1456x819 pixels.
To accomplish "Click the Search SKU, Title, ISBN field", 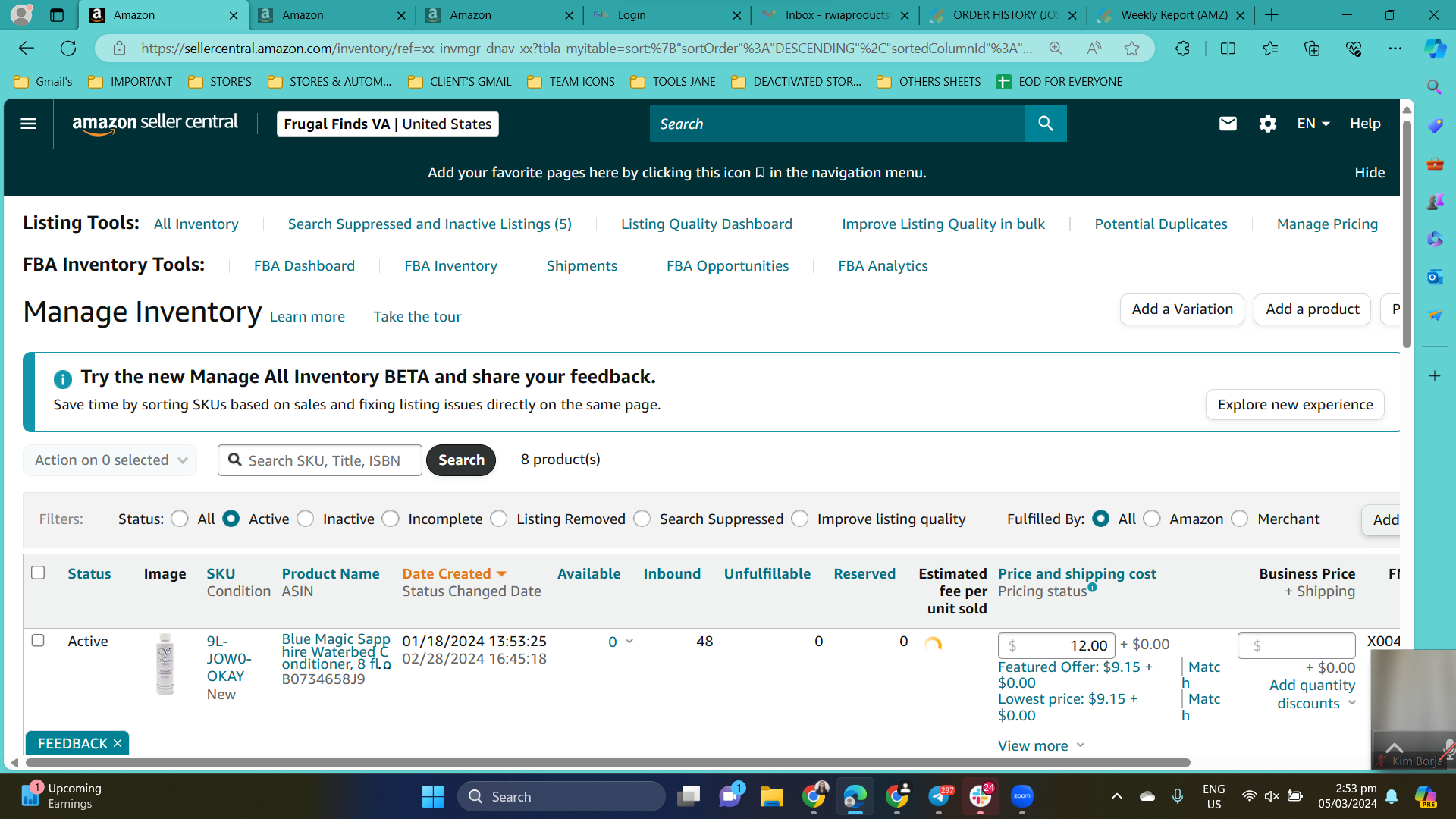I will (320, 460).
